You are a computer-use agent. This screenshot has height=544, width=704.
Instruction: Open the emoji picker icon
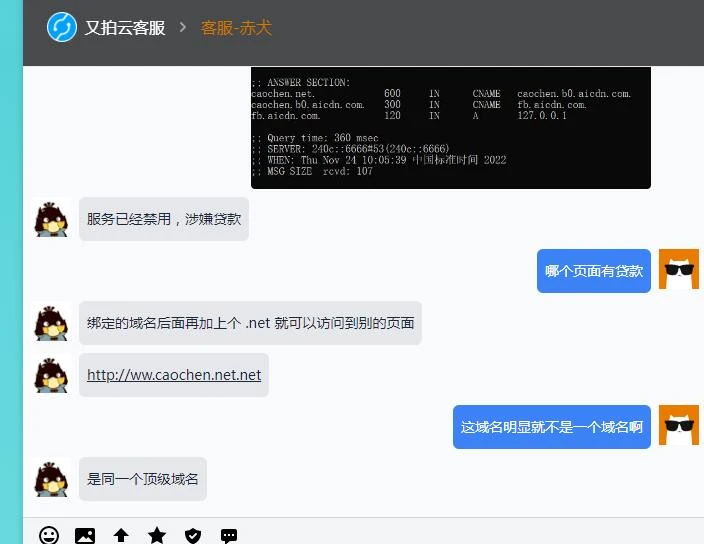[x=49, y=536]
